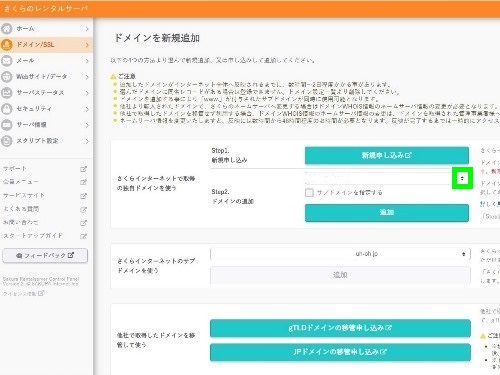Click external-link icon beside サービスサイト
The image size is (500, 375).
tap(83, 196)
